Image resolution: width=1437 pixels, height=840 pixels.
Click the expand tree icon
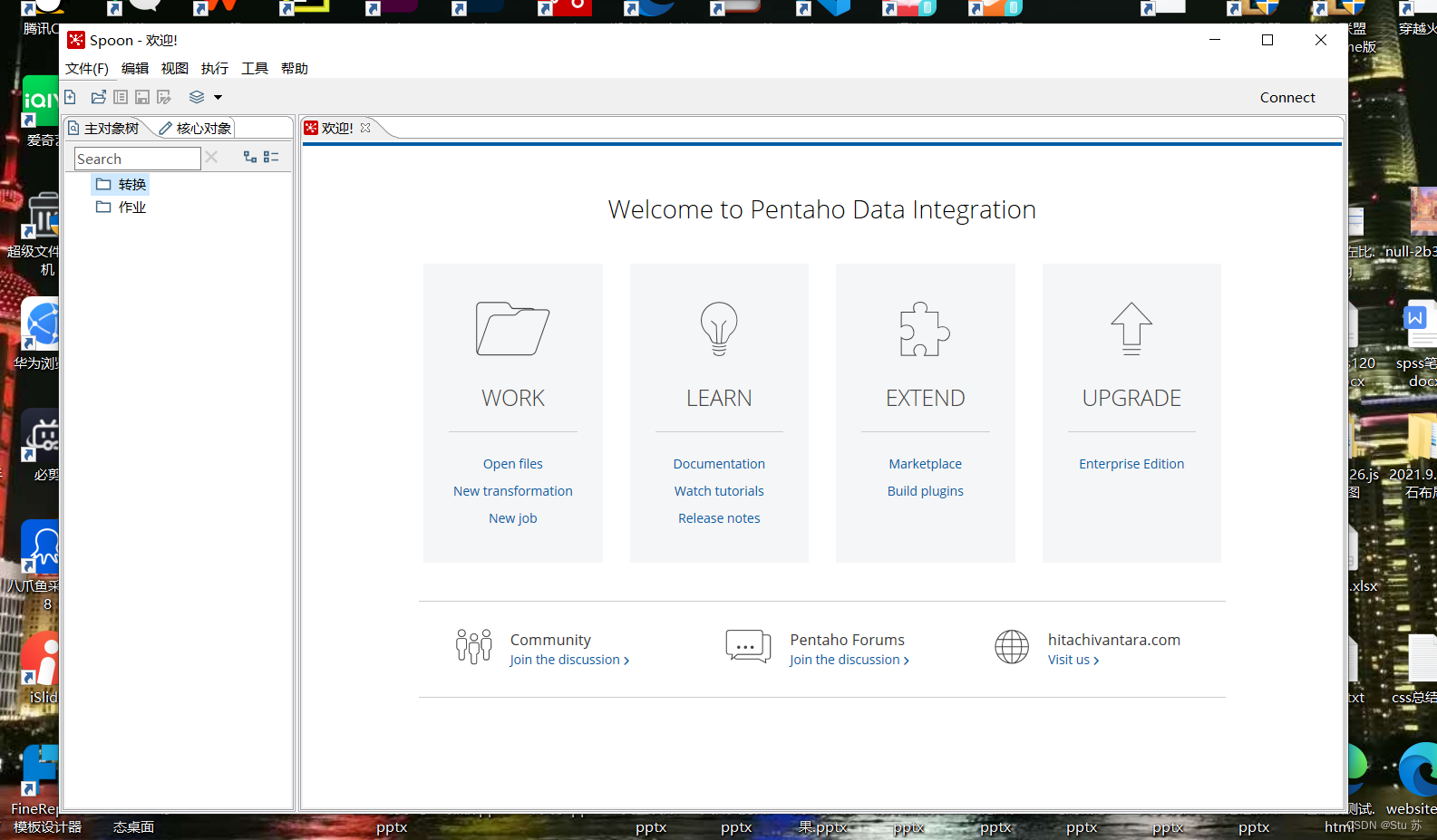pos(250,157)
